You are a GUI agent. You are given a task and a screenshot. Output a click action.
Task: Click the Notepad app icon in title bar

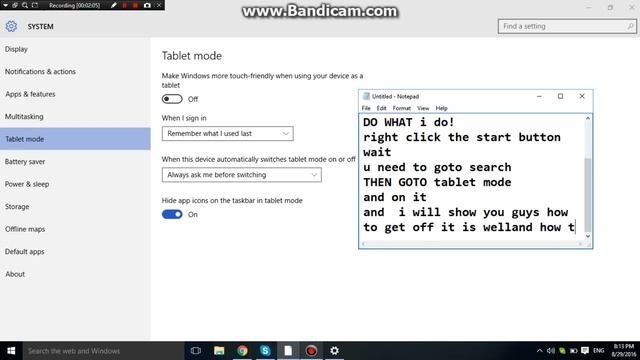click(x=366, y=96)
